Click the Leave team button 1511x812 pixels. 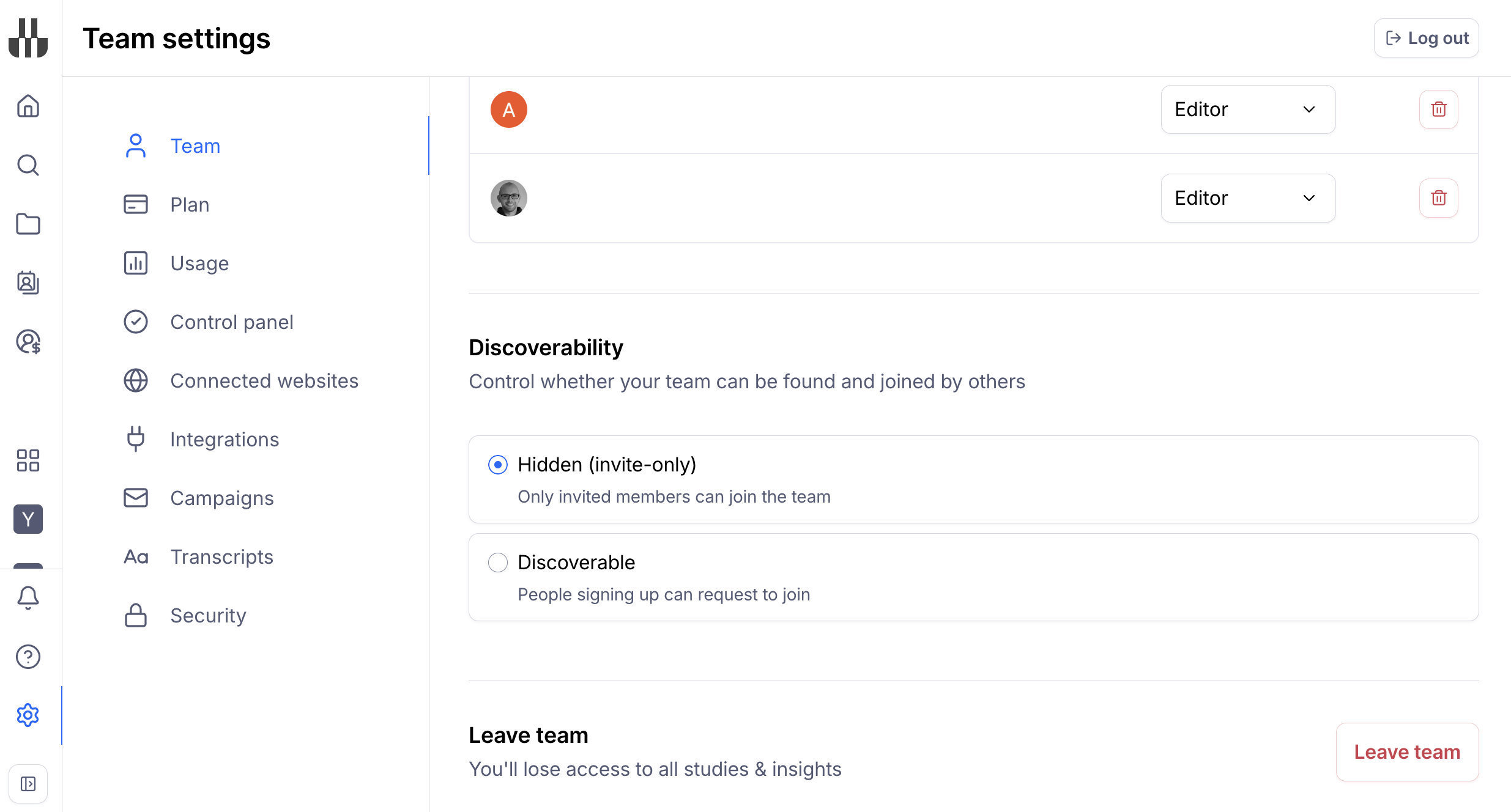(1407, 752)
